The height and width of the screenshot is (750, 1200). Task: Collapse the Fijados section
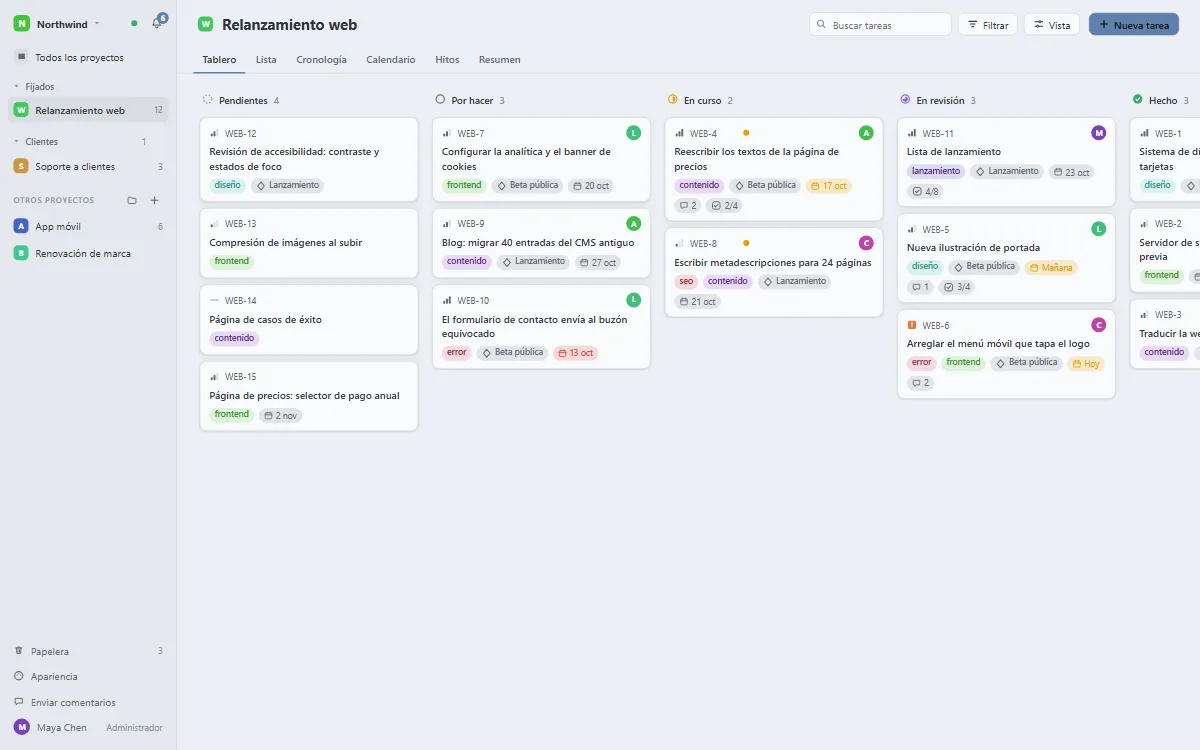[34, 86]
